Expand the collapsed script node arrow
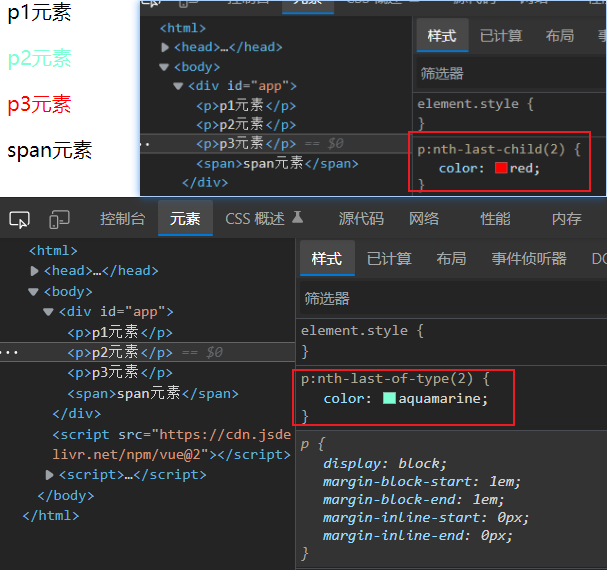The image size is (607, 570). (x=50, y=475)
